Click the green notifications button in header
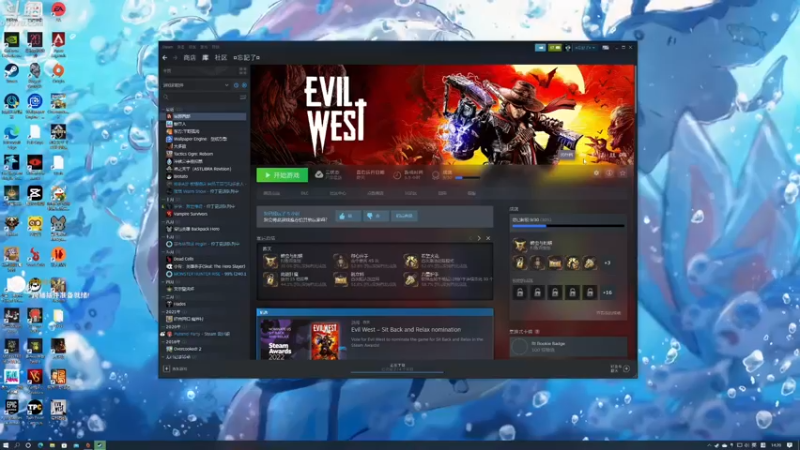 (x=555, y=47)
